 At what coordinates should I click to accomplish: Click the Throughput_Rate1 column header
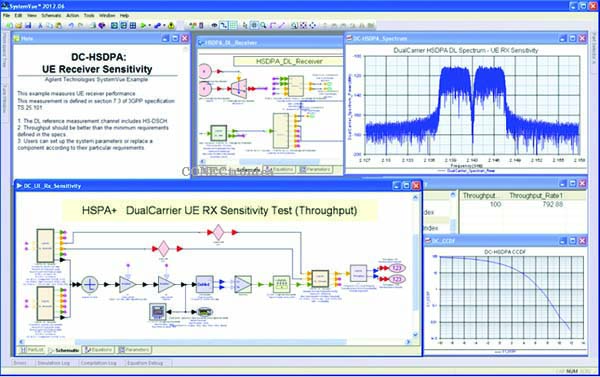[536, 196]
